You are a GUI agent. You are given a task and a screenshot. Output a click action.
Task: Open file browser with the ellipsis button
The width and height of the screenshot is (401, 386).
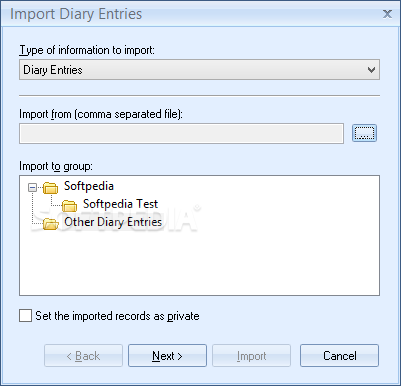tap(364, 133)
